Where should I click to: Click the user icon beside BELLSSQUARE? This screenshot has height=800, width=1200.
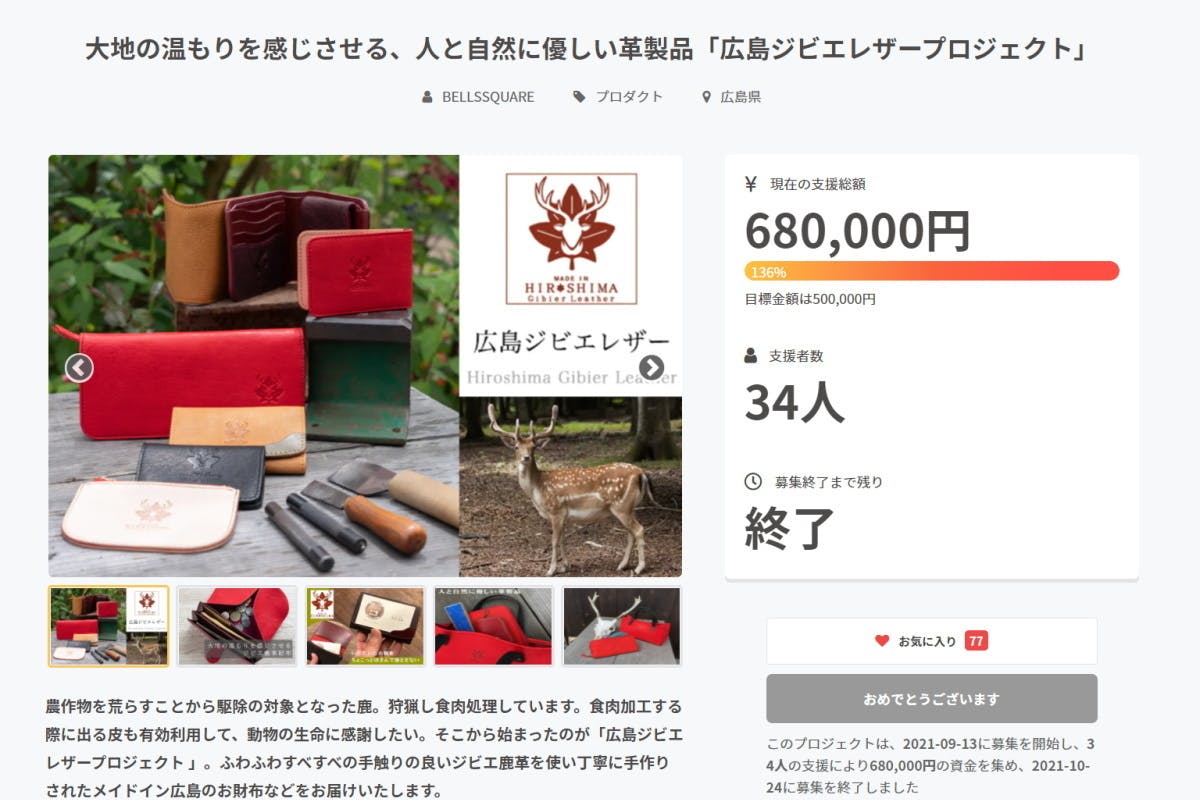pyautogui.click(x=427, y=97)
